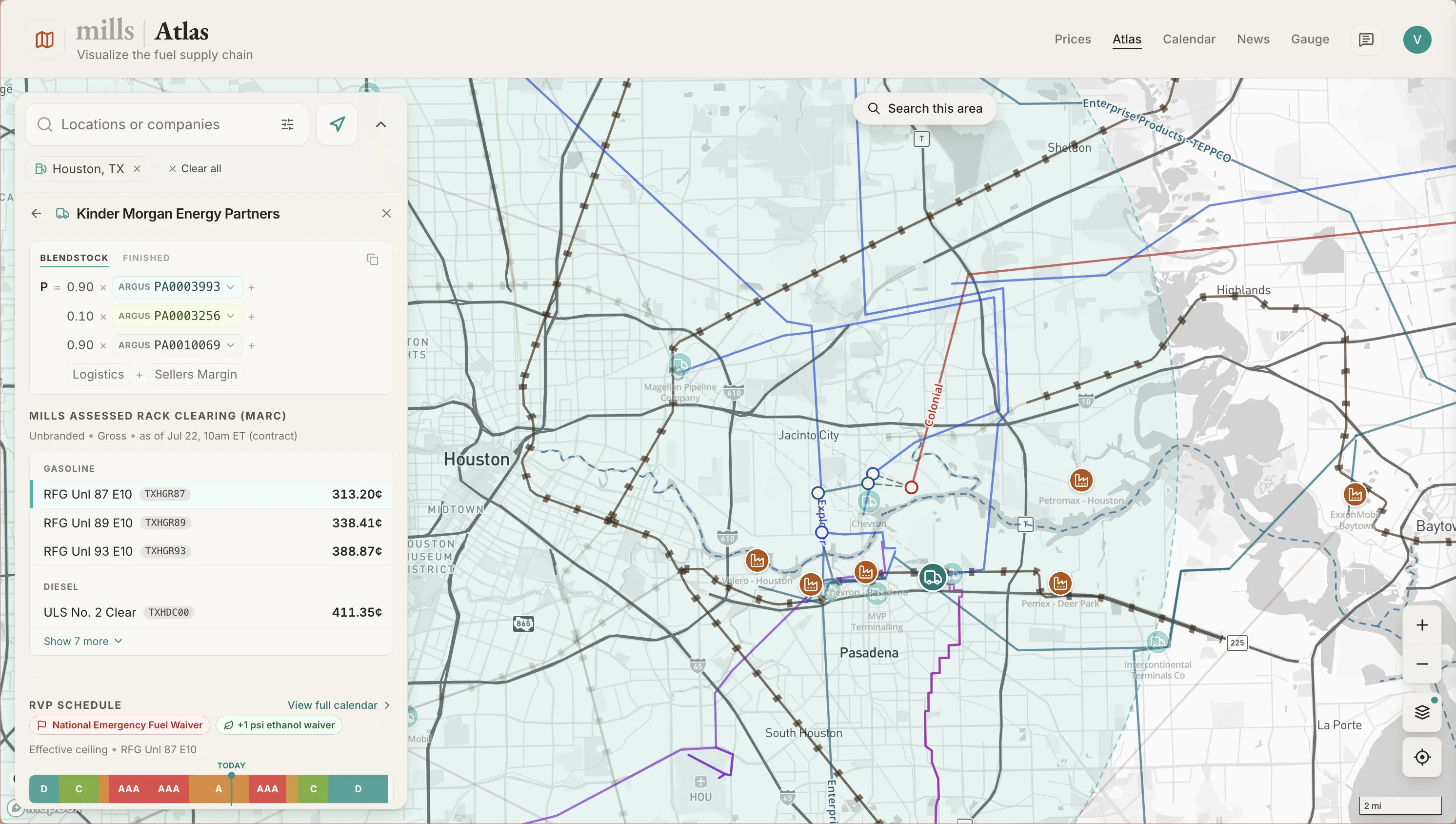Viewport: 1456px width, 824px height.
Task: Click plus next to PA0003256
Action: [252, 316]
